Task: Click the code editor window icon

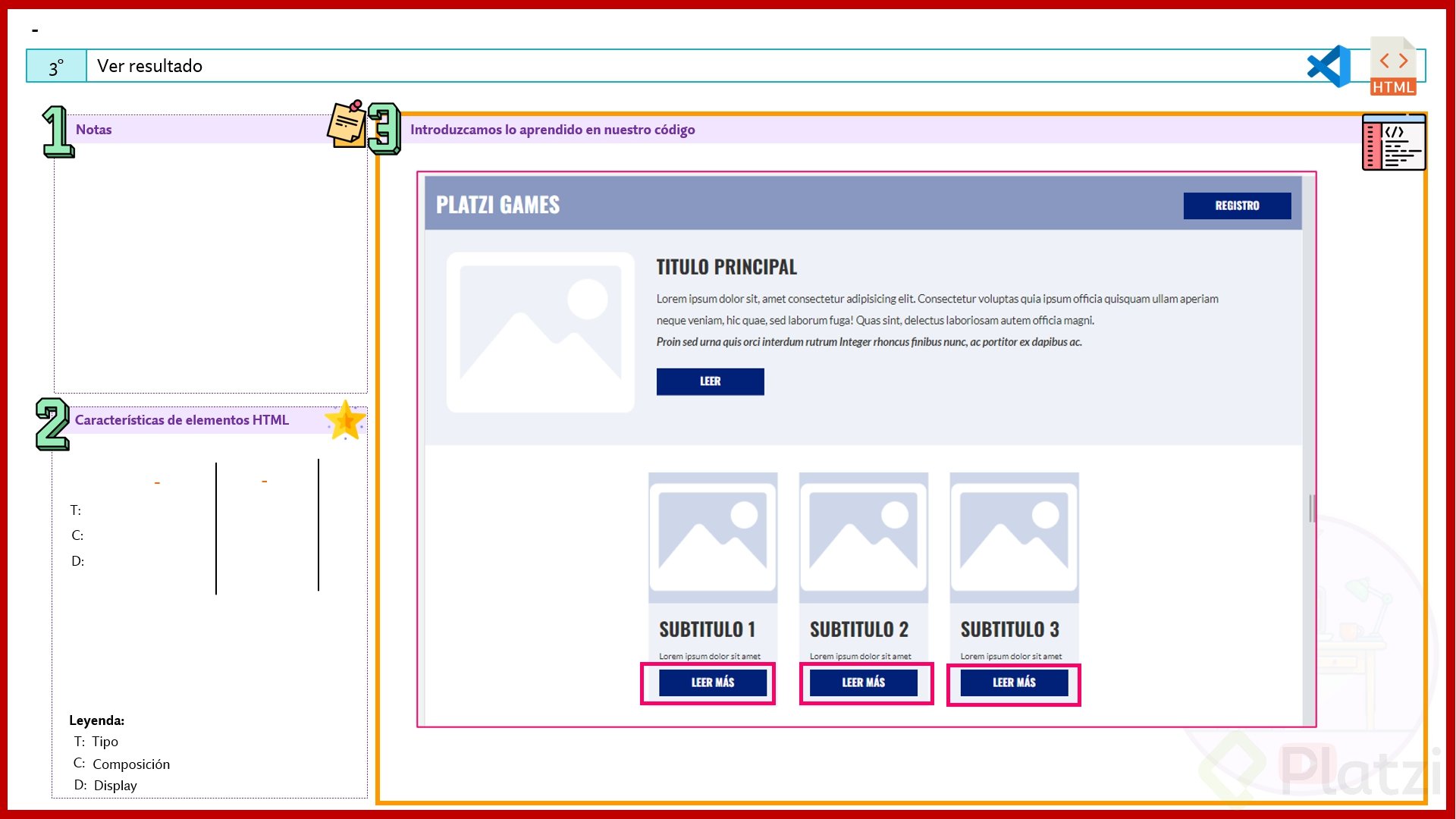Action: (1394, 142)
